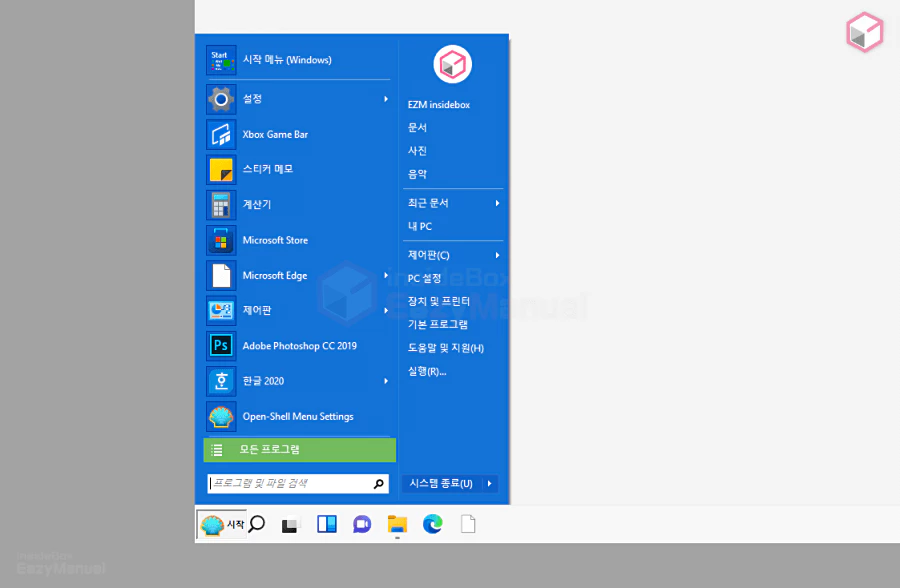
Task: Launch Microsoft Edge from the taskbar
Action: (432, 524)
